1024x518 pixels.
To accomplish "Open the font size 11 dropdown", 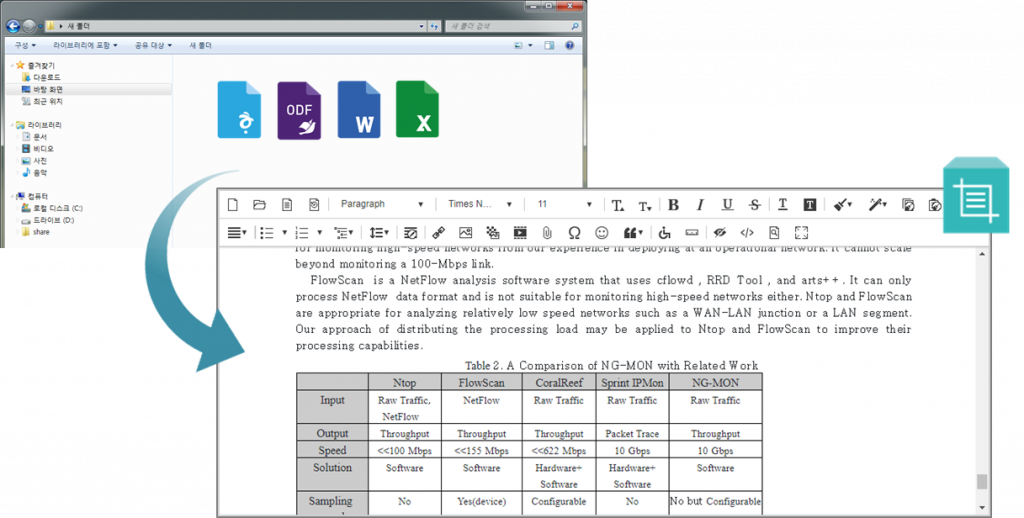I will coord(564,204).
